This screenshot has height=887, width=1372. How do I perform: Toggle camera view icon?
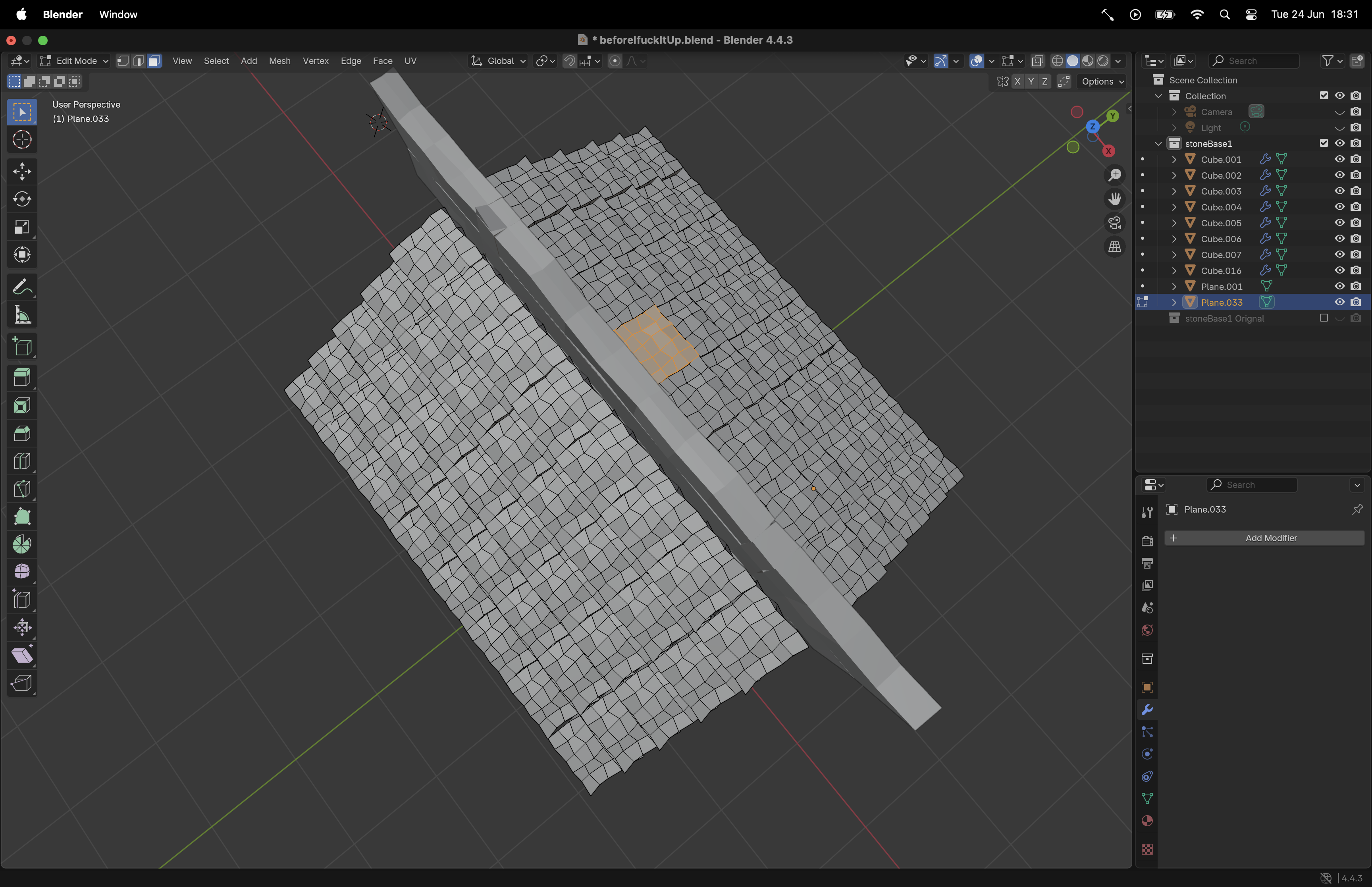click(1115, 223)
